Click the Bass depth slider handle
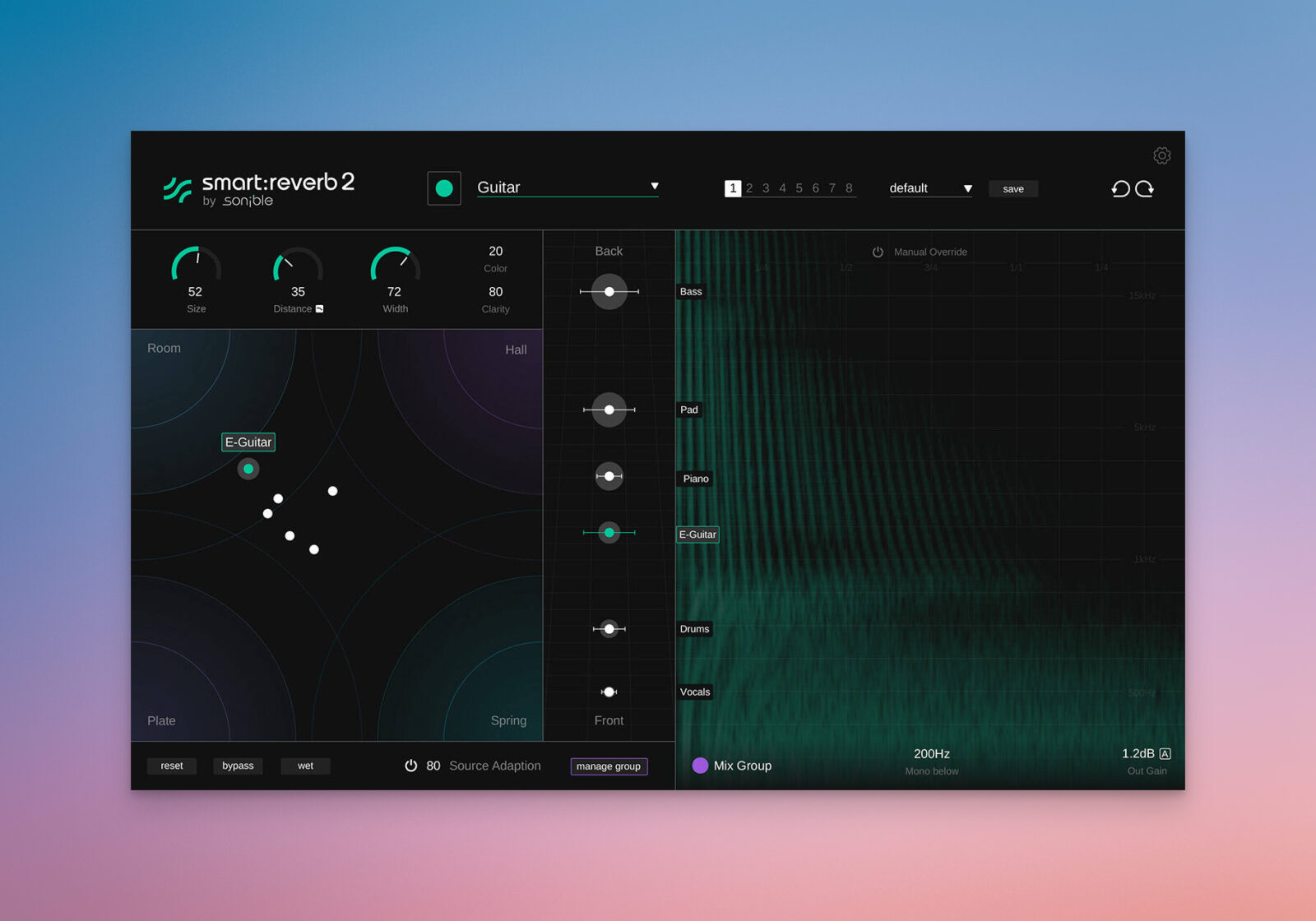The image size is (1316, 921). [609, 292]
